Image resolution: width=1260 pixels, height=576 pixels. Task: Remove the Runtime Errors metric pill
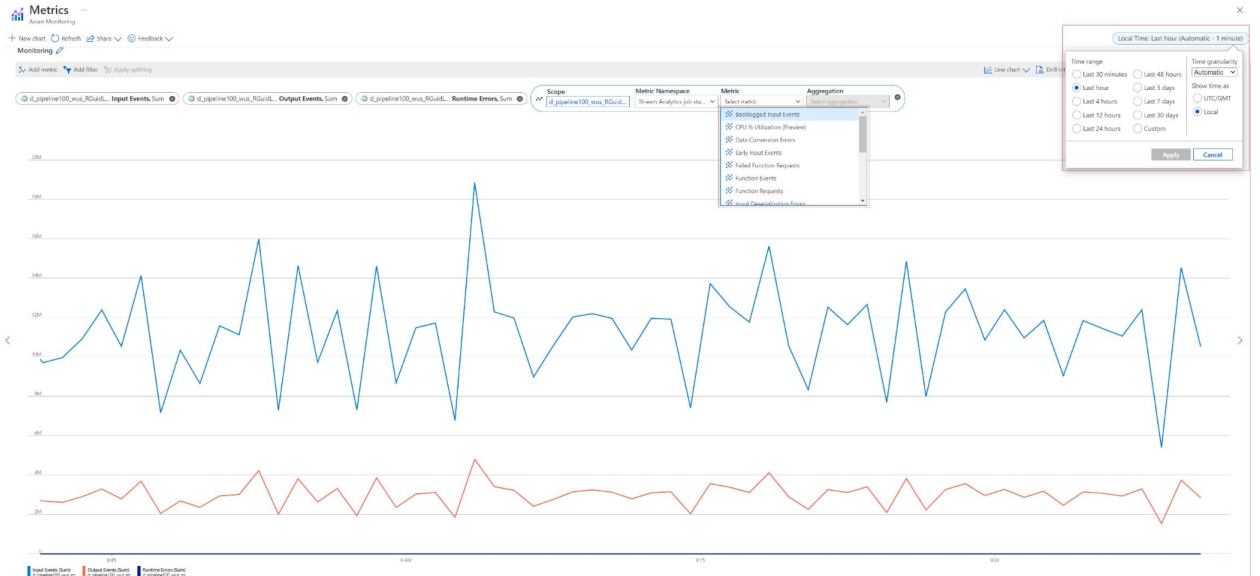pos(520,99)
